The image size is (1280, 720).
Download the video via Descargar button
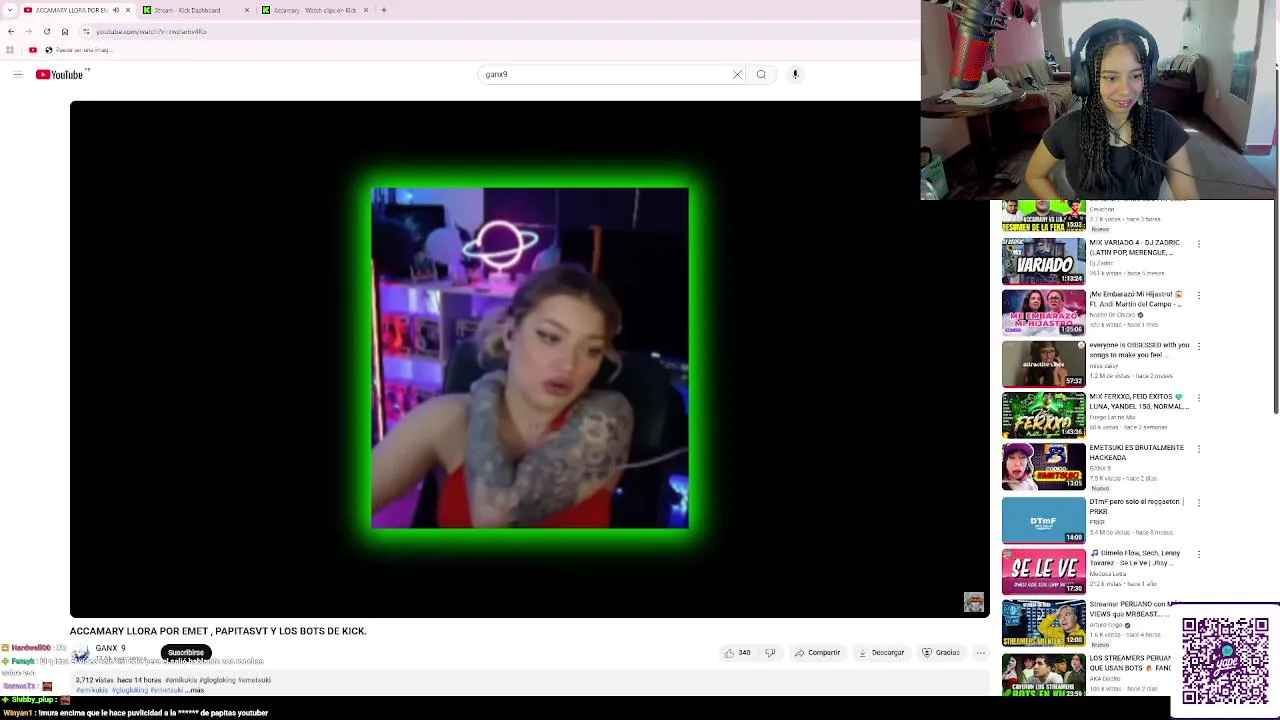[881, 653]
